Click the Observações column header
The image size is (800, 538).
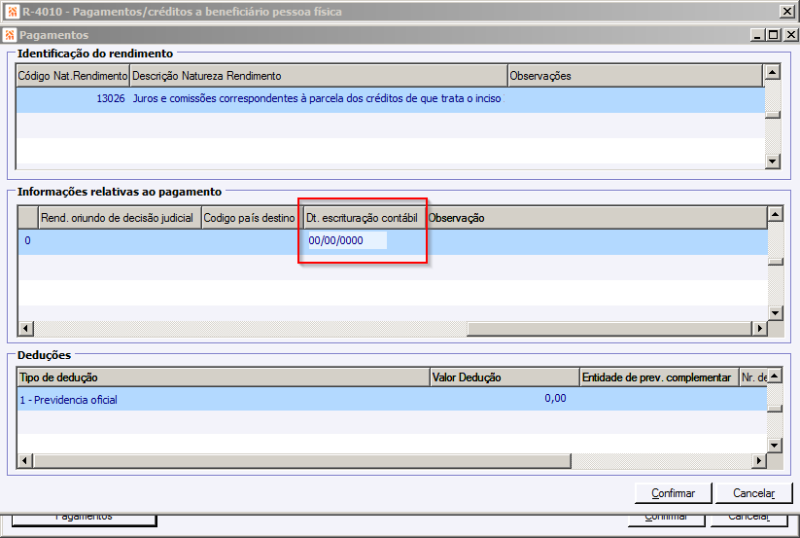(x=635, y=76)
